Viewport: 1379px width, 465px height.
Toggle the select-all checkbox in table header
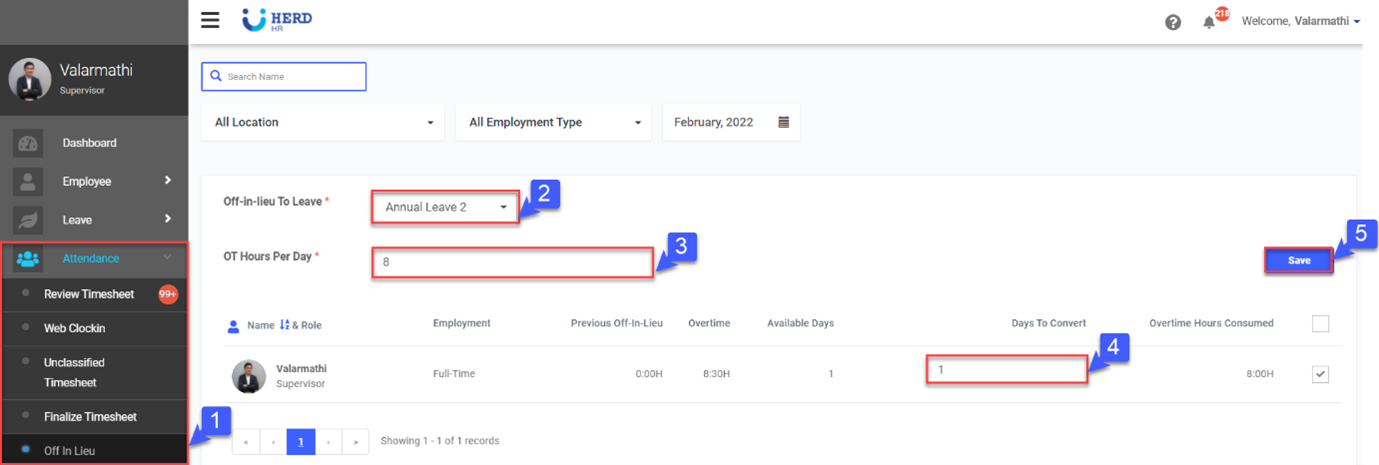pyautogui.click(x=1320, y=324)
